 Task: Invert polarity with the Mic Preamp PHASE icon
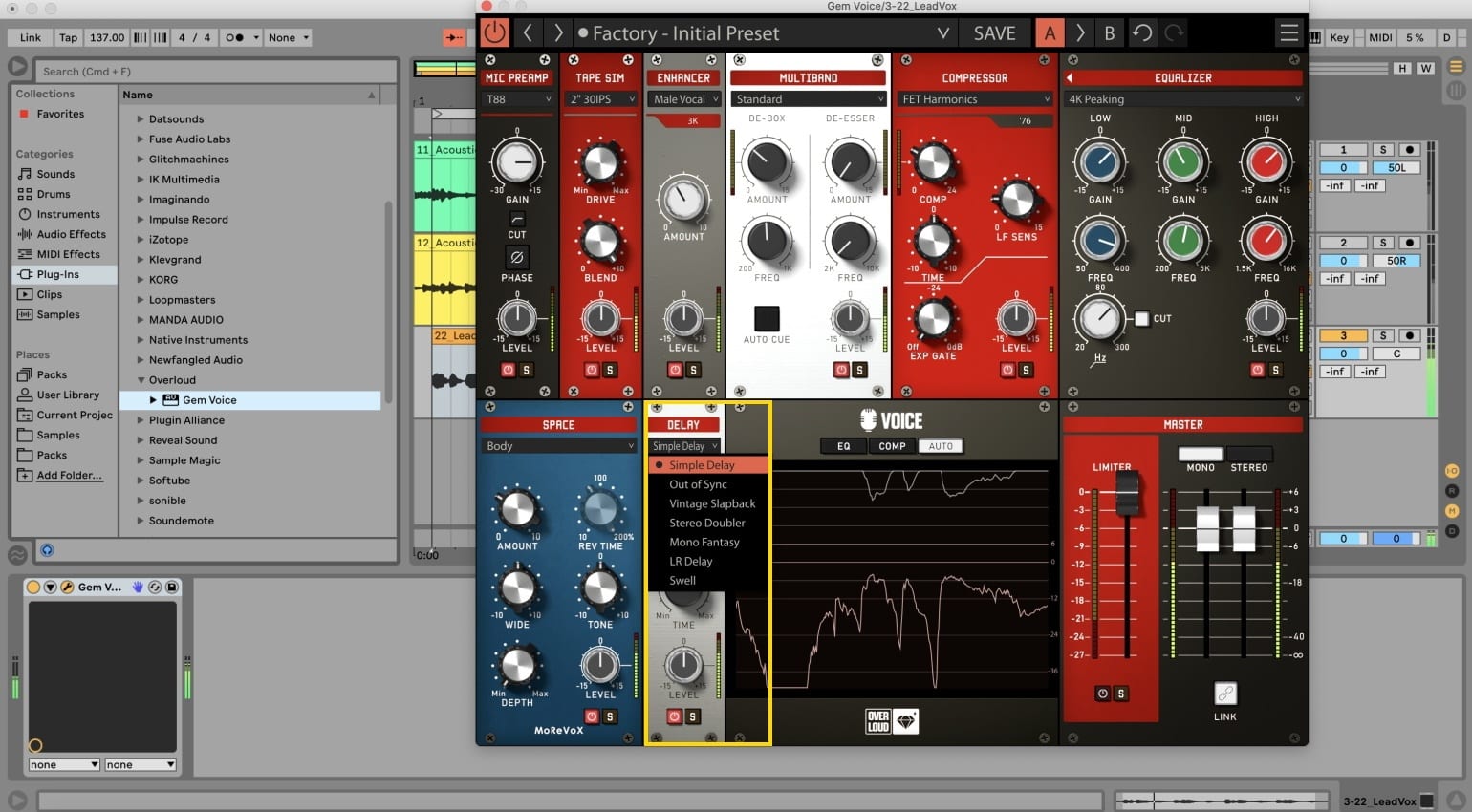516,257
